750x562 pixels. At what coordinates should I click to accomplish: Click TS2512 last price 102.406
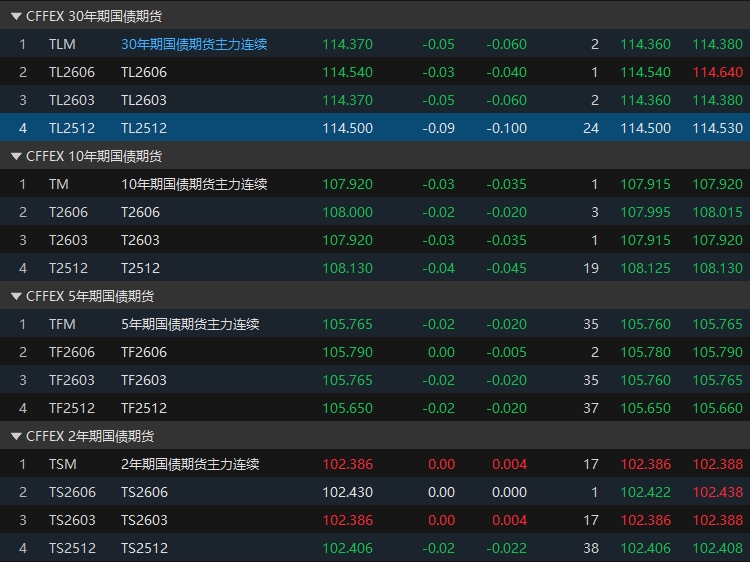tap(347, 548)
